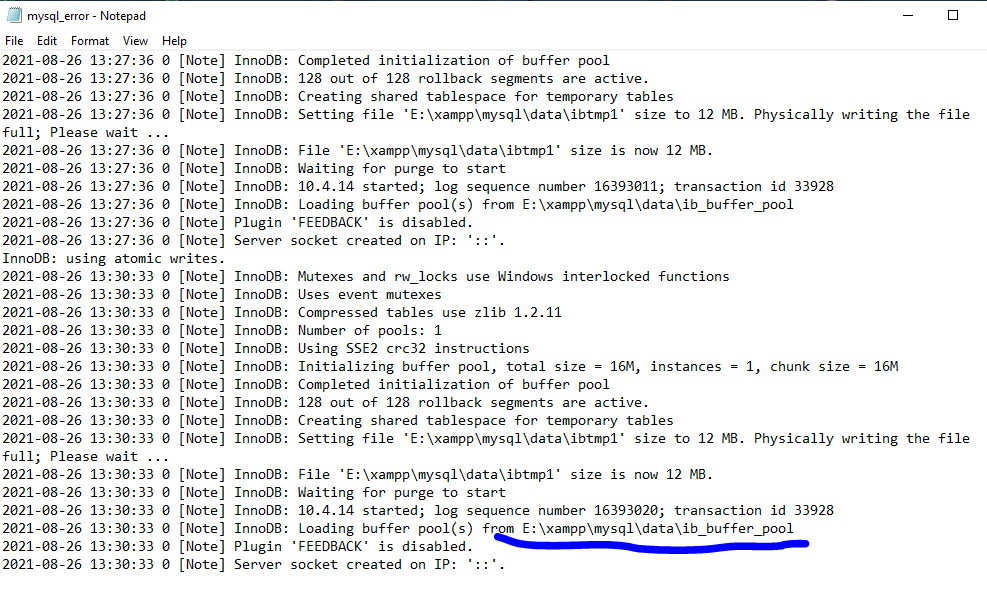Click the Notepad icon in title bar
Screen dimensions: 987x592
coord(14,16)
